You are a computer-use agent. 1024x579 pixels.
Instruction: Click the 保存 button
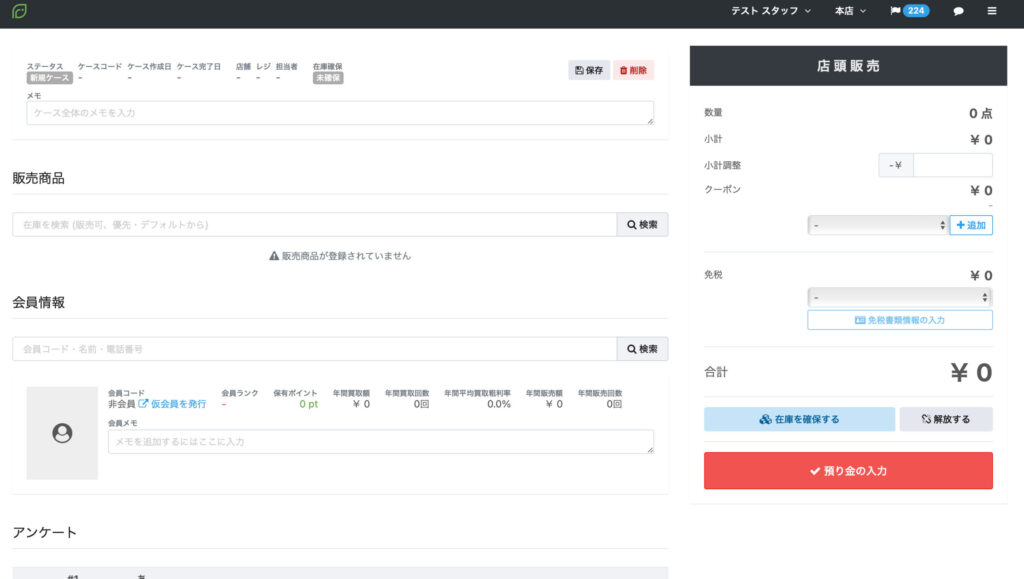coord(589,70)
